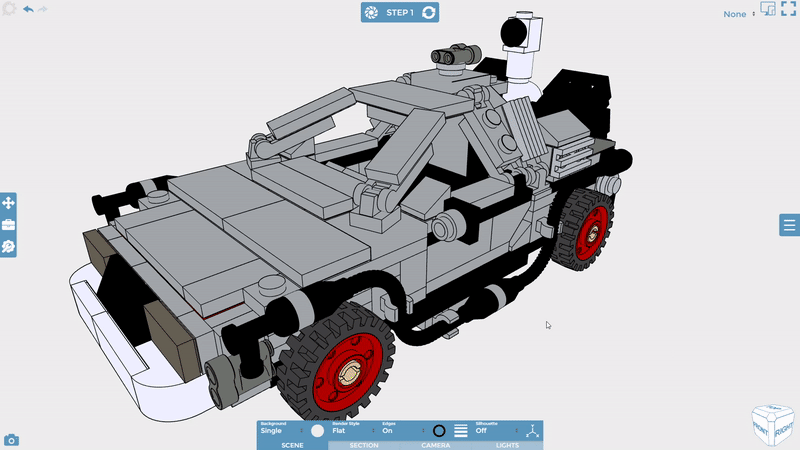800x450 pixels.
Task: Click the loading gear icon at top left
Action: coord(9,9)
